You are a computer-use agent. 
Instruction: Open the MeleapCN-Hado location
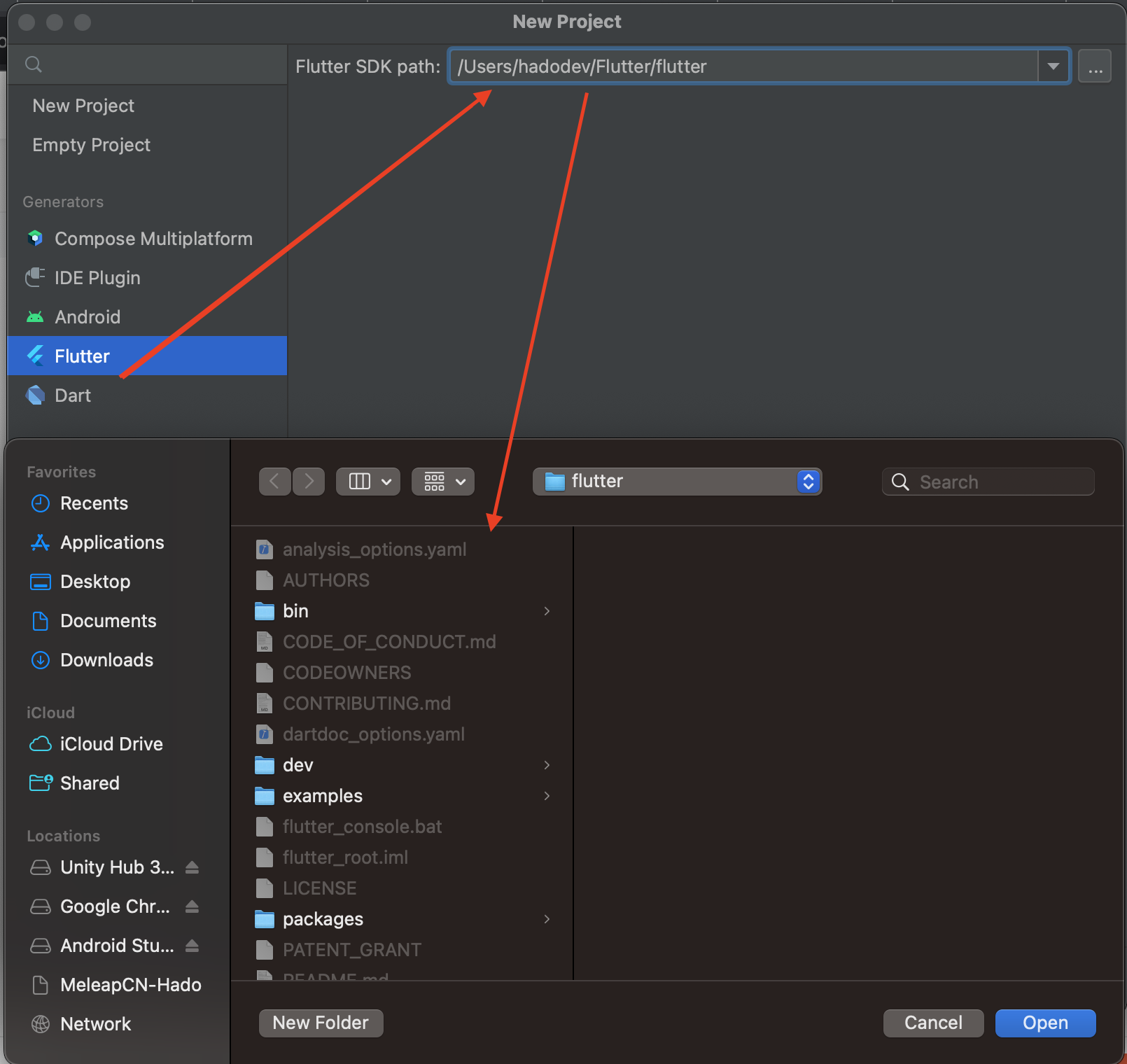[x=118, y=985]
